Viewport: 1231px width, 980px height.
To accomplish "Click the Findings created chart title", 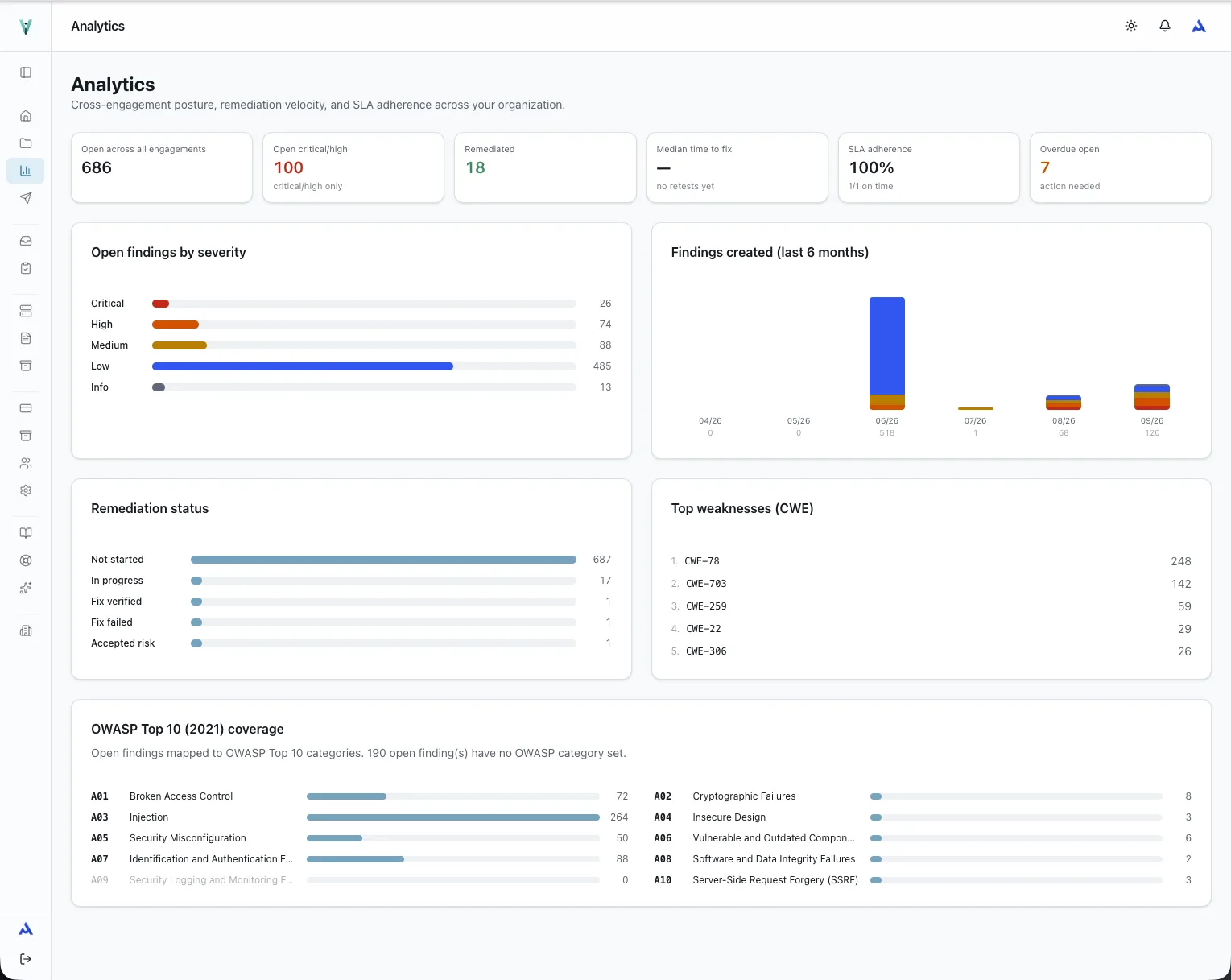I will pos(770,252).
